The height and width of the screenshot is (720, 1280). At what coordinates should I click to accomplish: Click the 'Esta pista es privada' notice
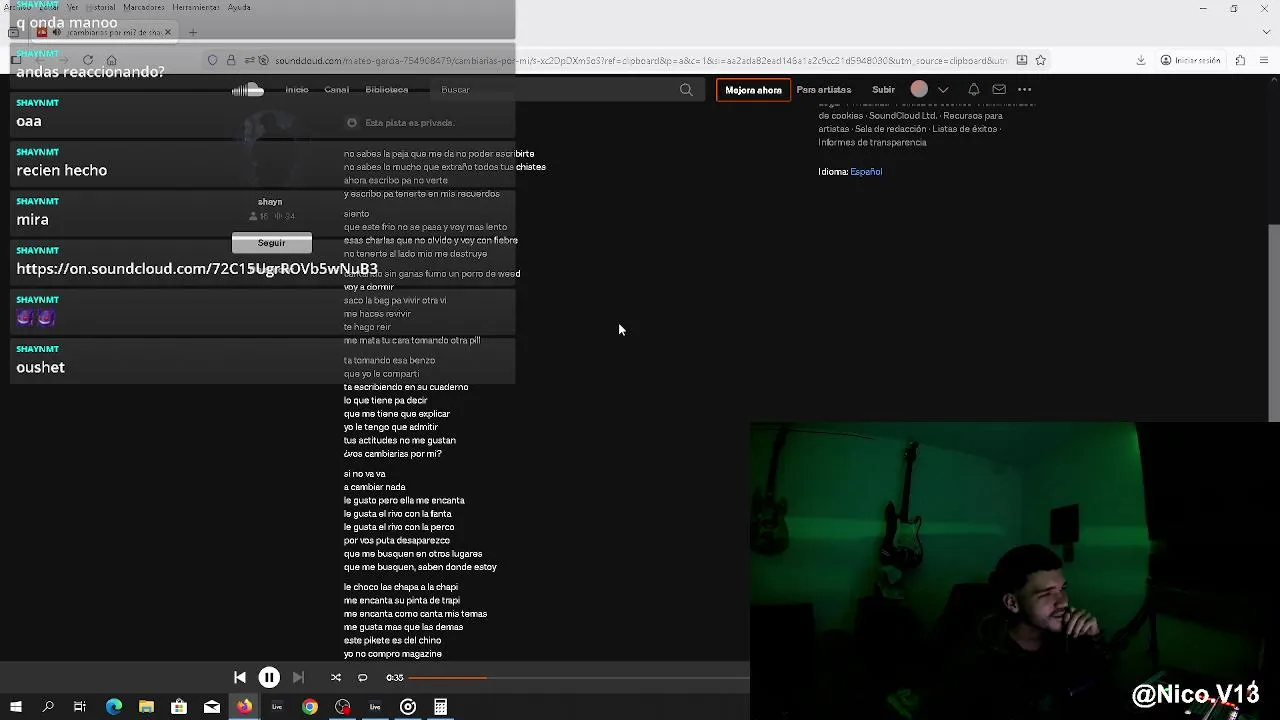click(x=409, y=123)
